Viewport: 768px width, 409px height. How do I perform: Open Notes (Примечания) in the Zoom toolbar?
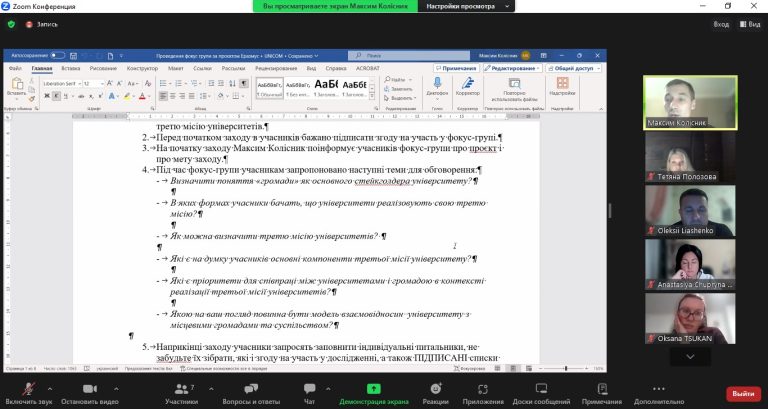(x=602, y=393)
